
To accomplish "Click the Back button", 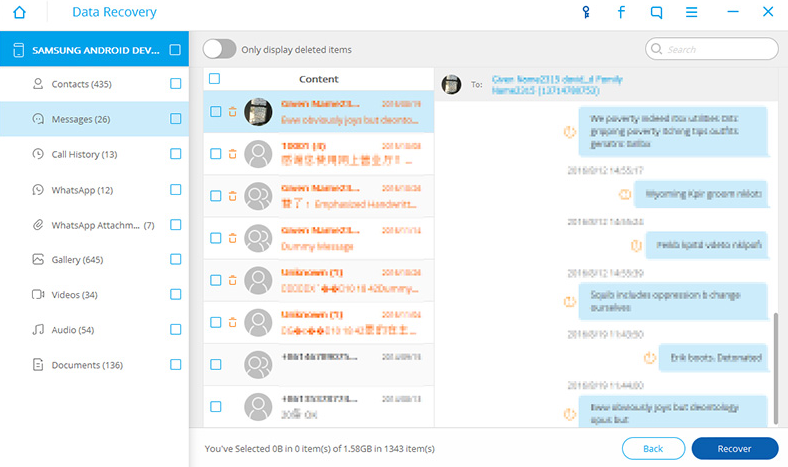I will [x=653, y=448].
